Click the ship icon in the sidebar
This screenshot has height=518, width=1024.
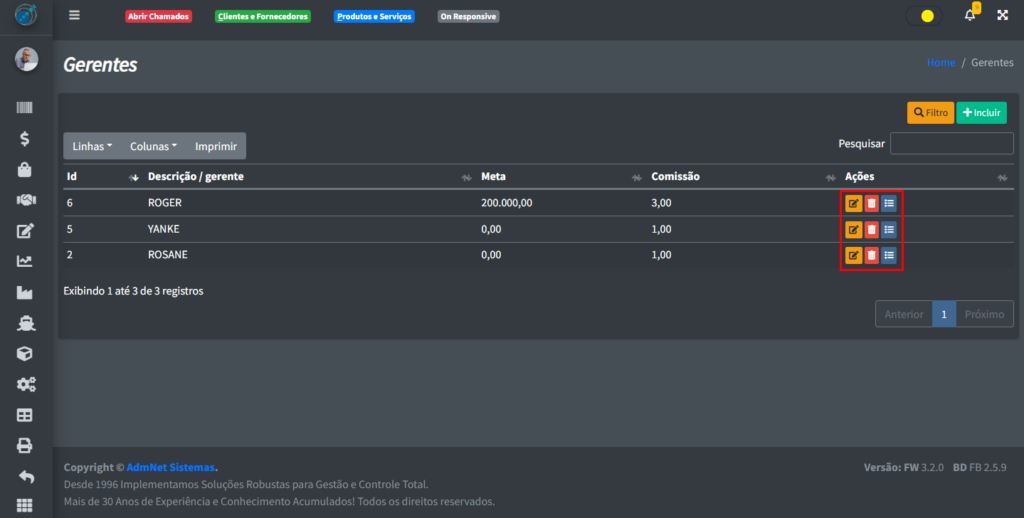coord(25,323)
